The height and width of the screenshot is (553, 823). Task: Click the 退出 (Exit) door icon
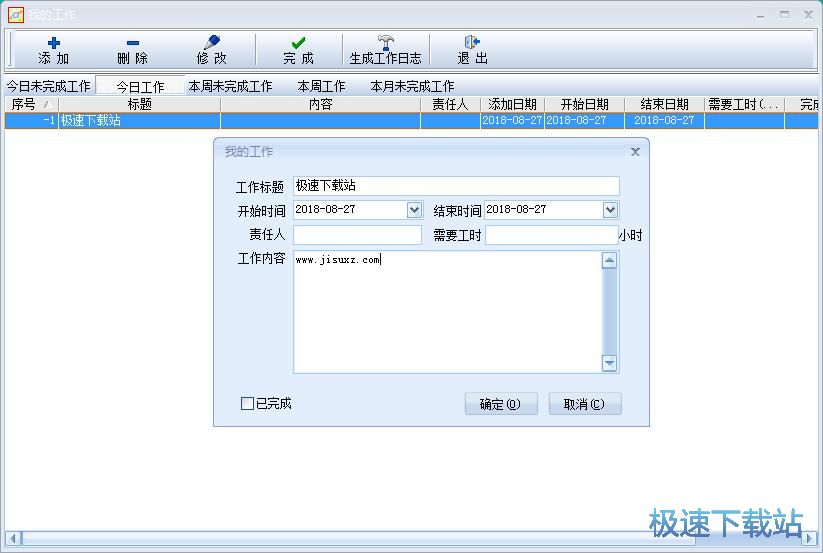click(x=472, y=42)
